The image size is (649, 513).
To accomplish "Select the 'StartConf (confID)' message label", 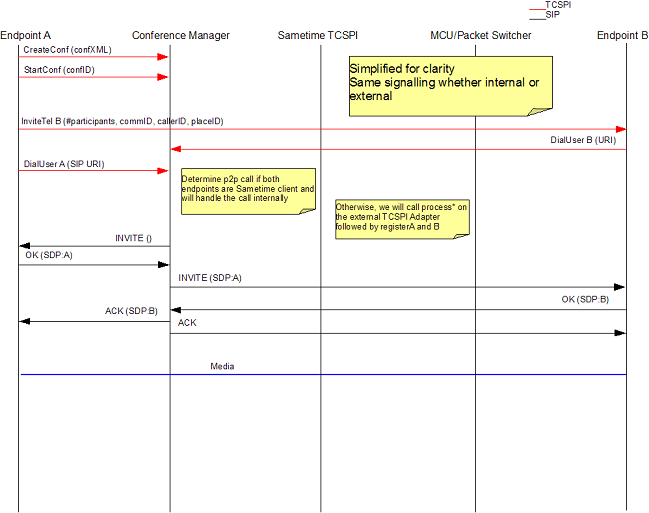I will [x=59, y=70].
